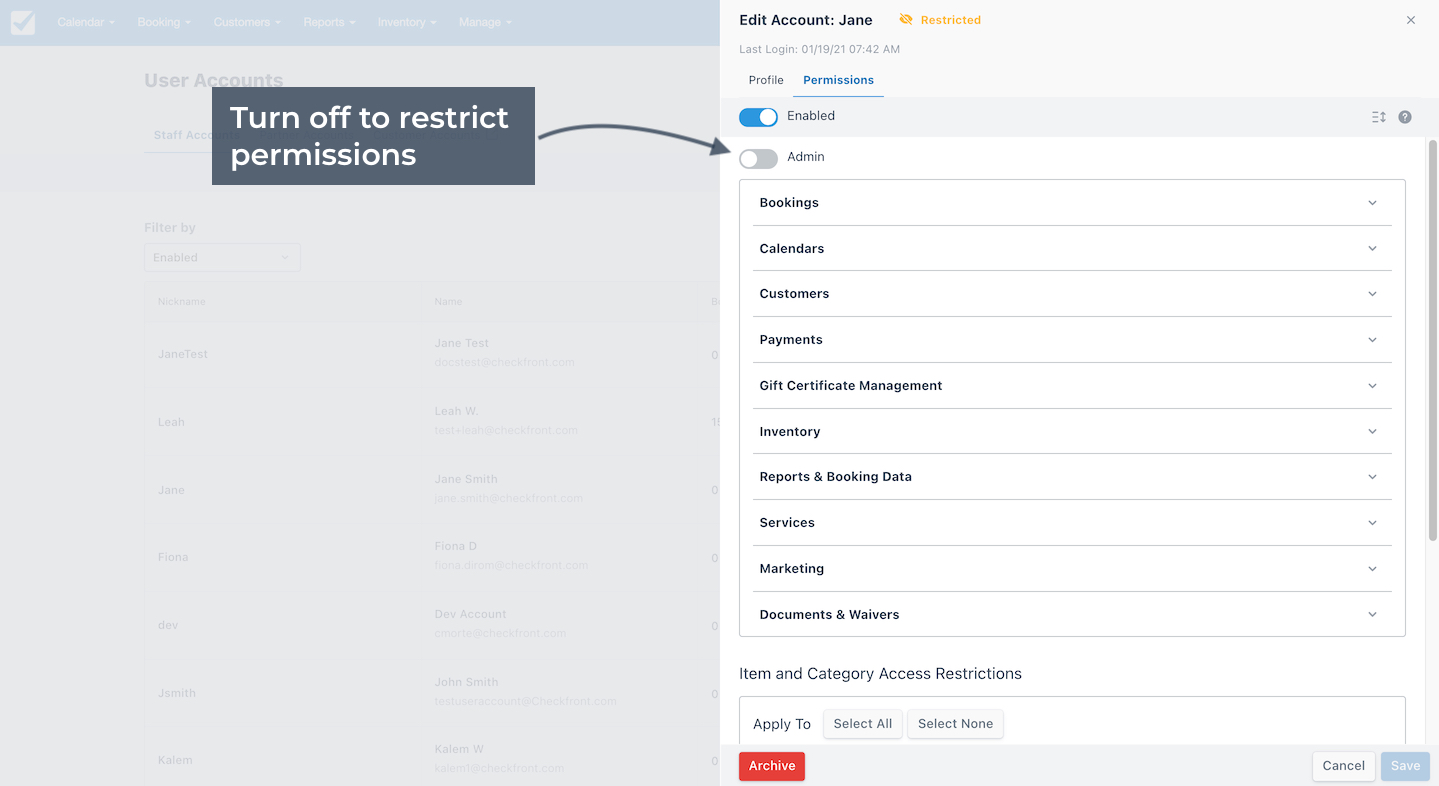
Task: Click the red Archive button
Action: pyautogui.click(x=772, y=766)
